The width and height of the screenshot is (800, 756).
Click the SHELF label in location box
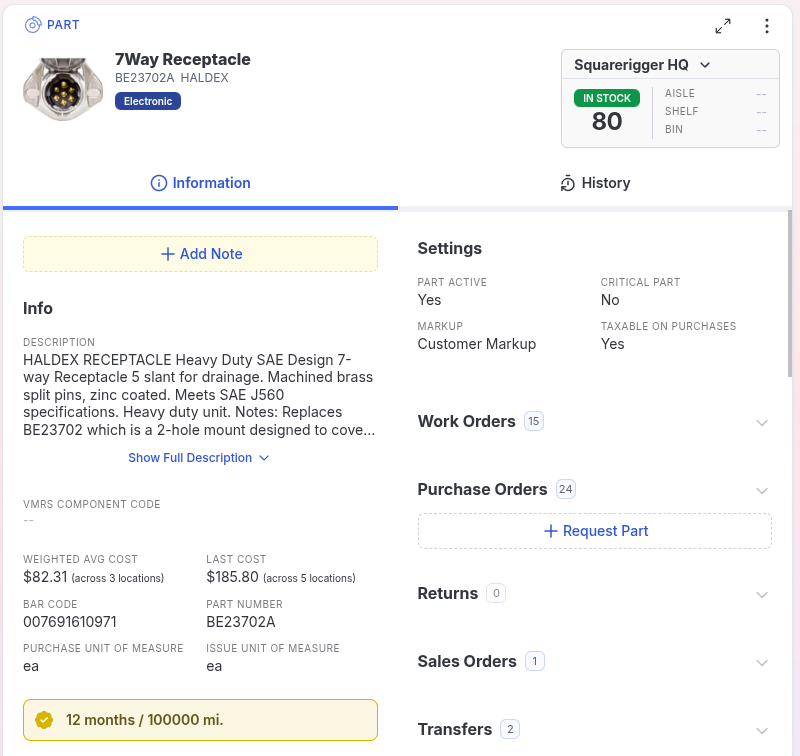681,111
